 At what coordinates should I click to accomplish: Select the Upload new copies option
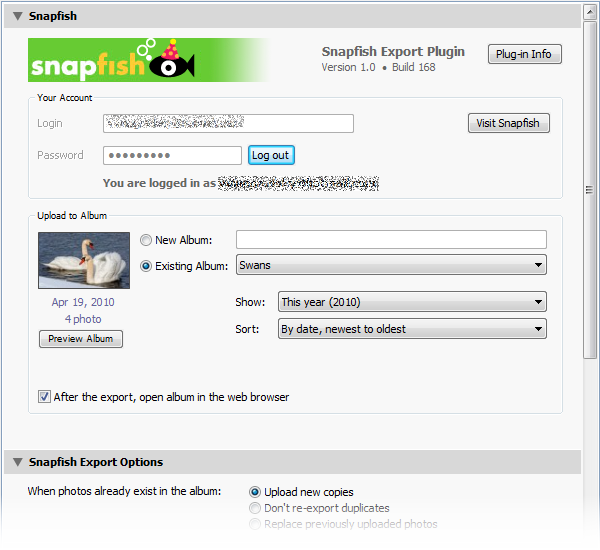tap(255, 492)
